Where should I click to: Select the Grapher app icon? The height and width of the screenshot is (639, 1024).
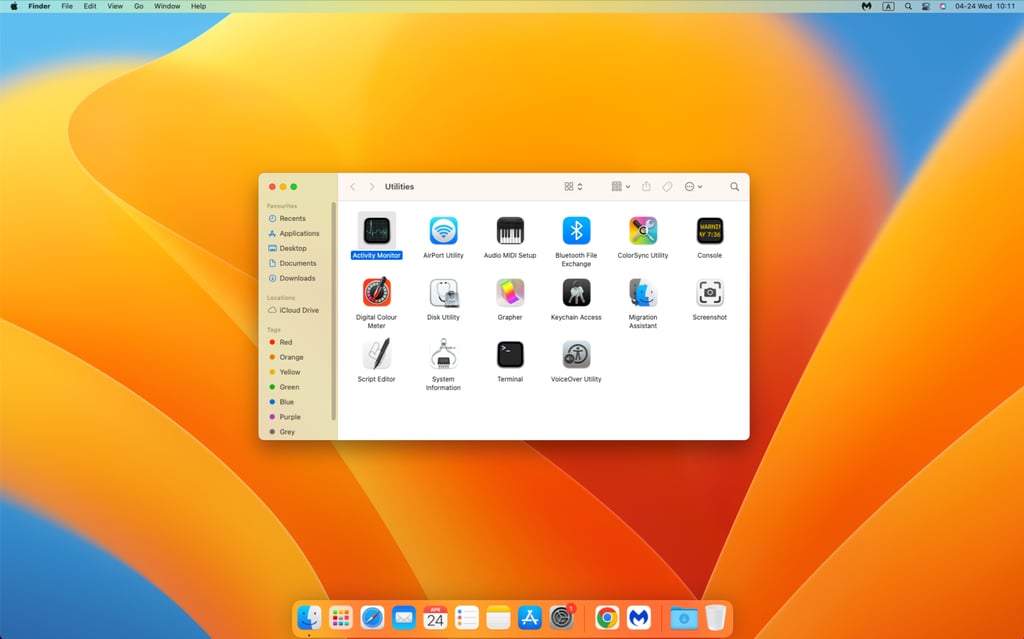(x=510, y=292)
